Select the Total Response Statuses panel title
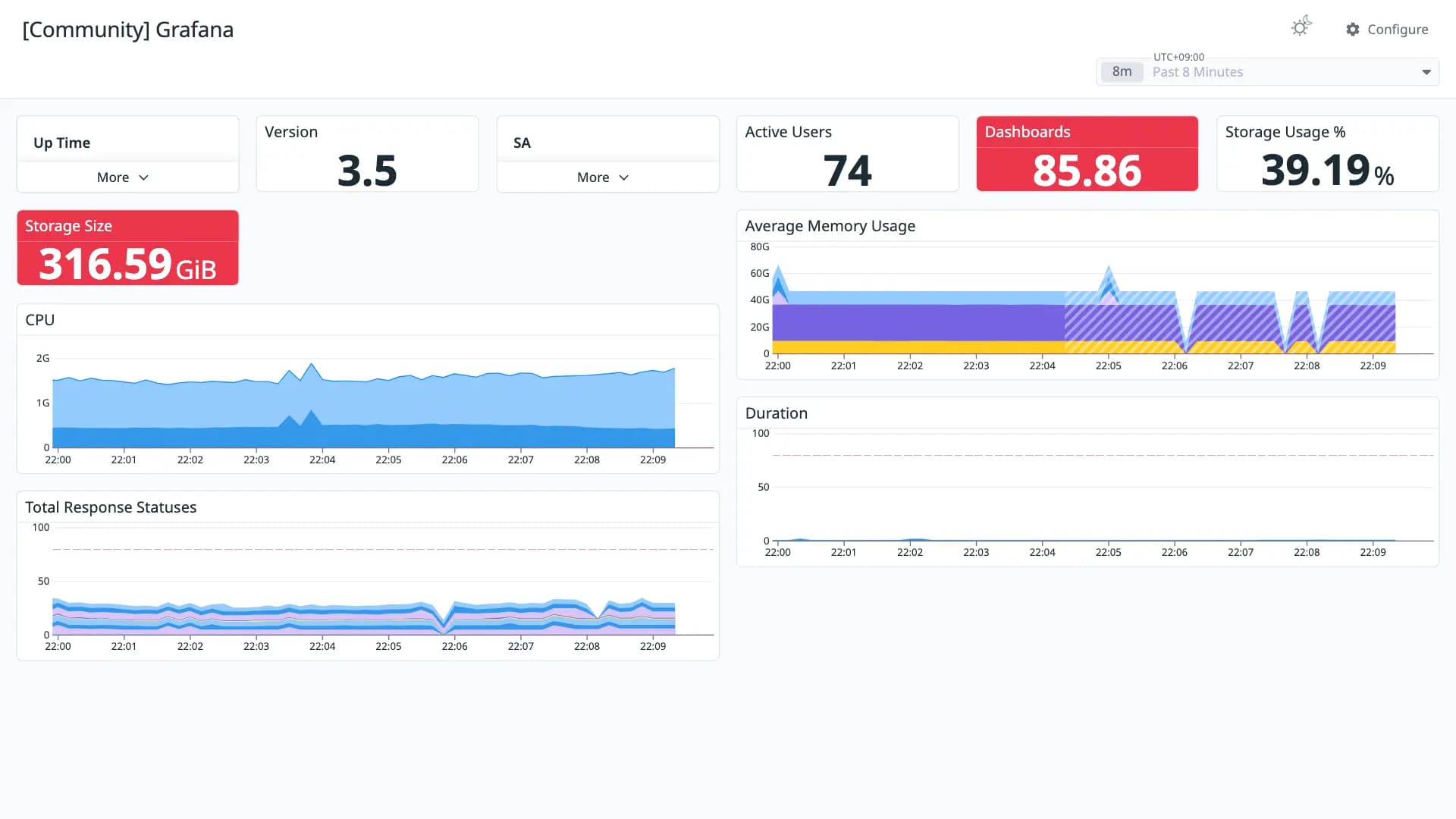This screenshot has width=1456, height=819. click(x=111, y=507)
